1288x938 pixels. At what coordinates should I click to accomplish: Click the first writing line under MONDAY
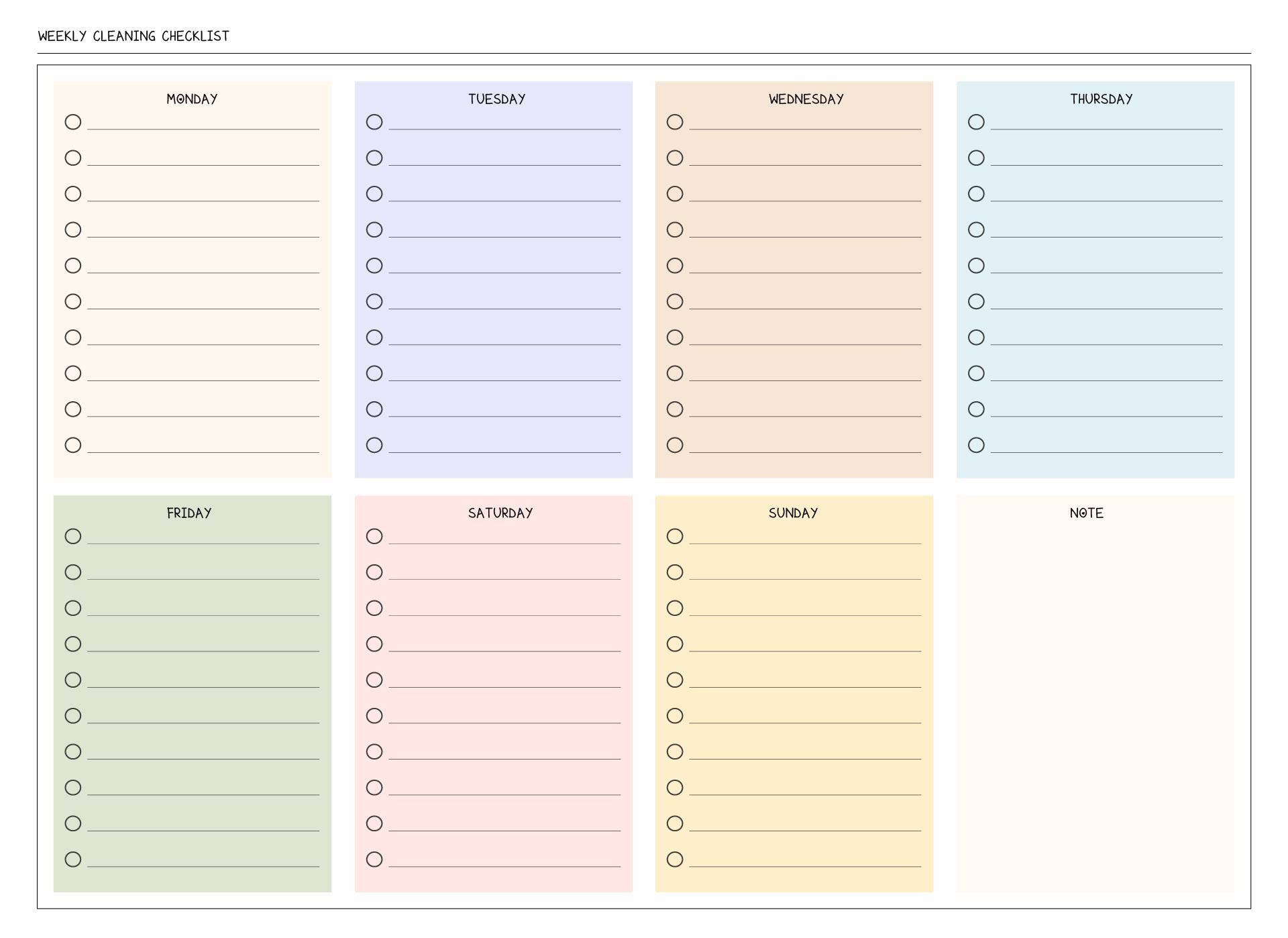point(203,129)
